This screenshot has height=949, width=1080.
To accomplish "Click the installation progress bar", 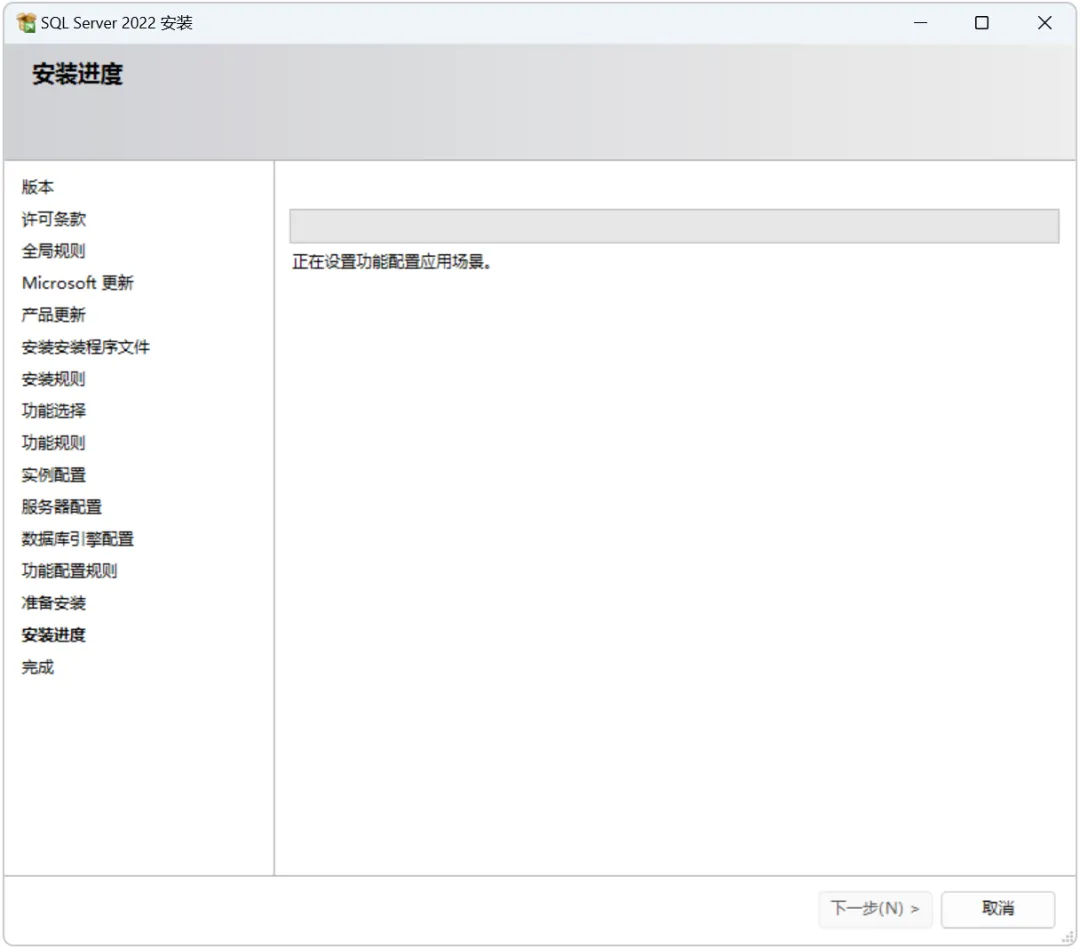I will point(674,226).
